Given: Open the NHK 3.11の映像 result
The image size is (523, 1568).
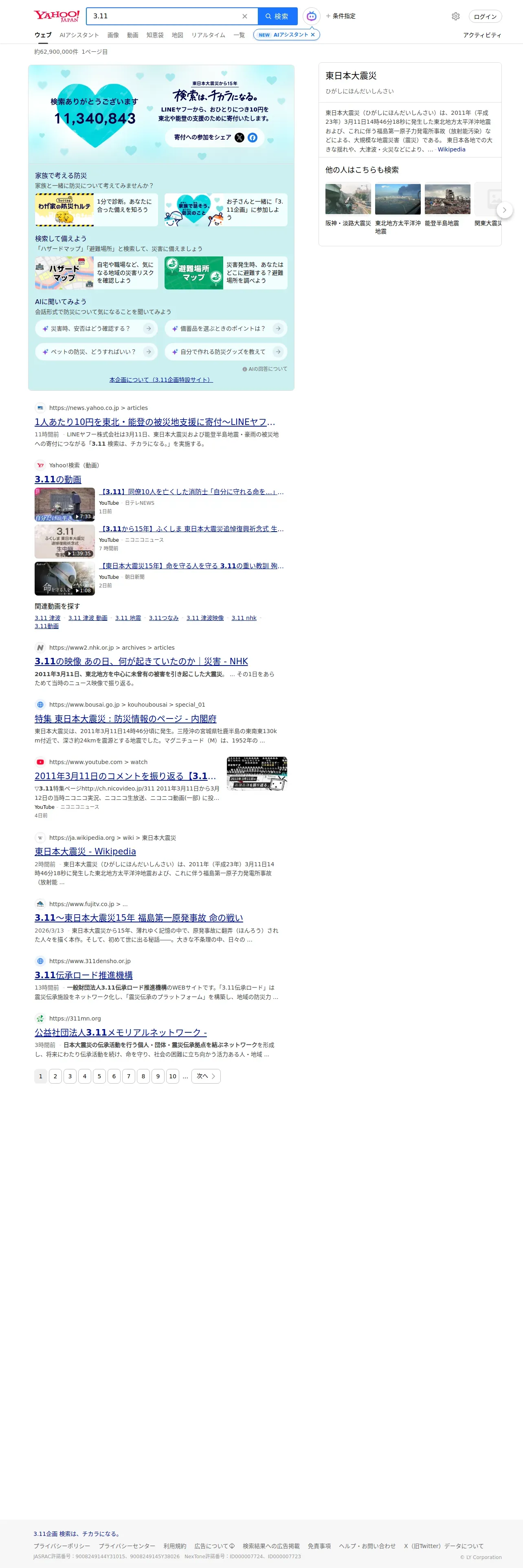Looking at the screenshot, I should click(x=141, y=661).
